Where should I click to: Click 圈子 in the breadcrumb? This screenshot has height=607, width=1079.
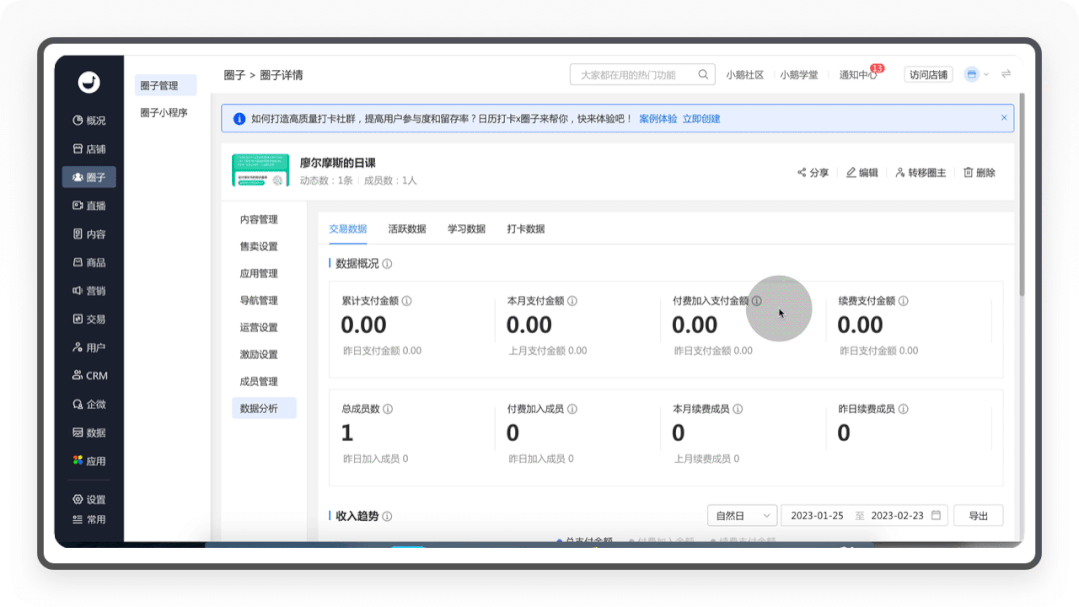pos(234,75)
